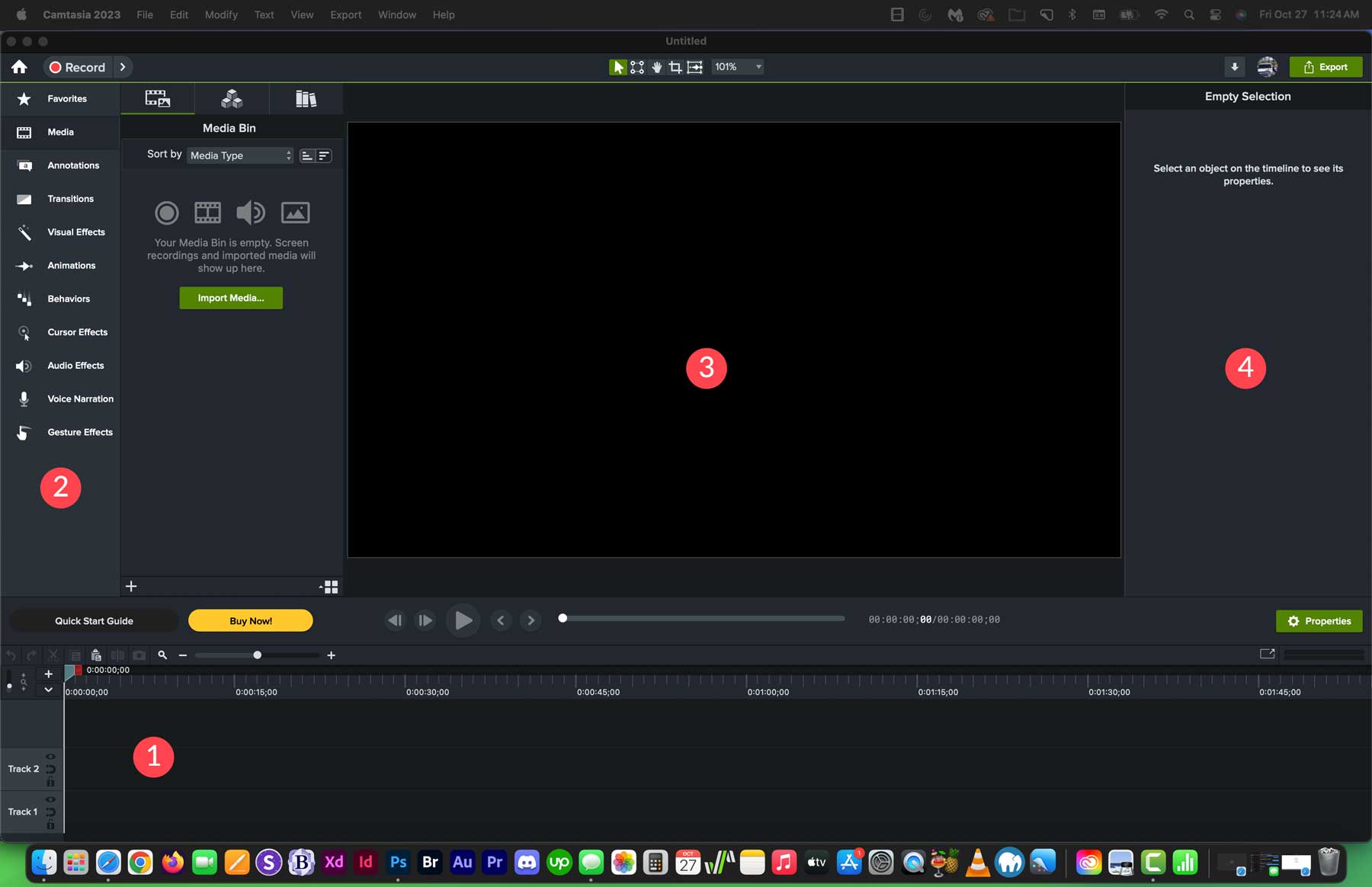Collapse tracks with the chevron above Track 2

(48, 690)
